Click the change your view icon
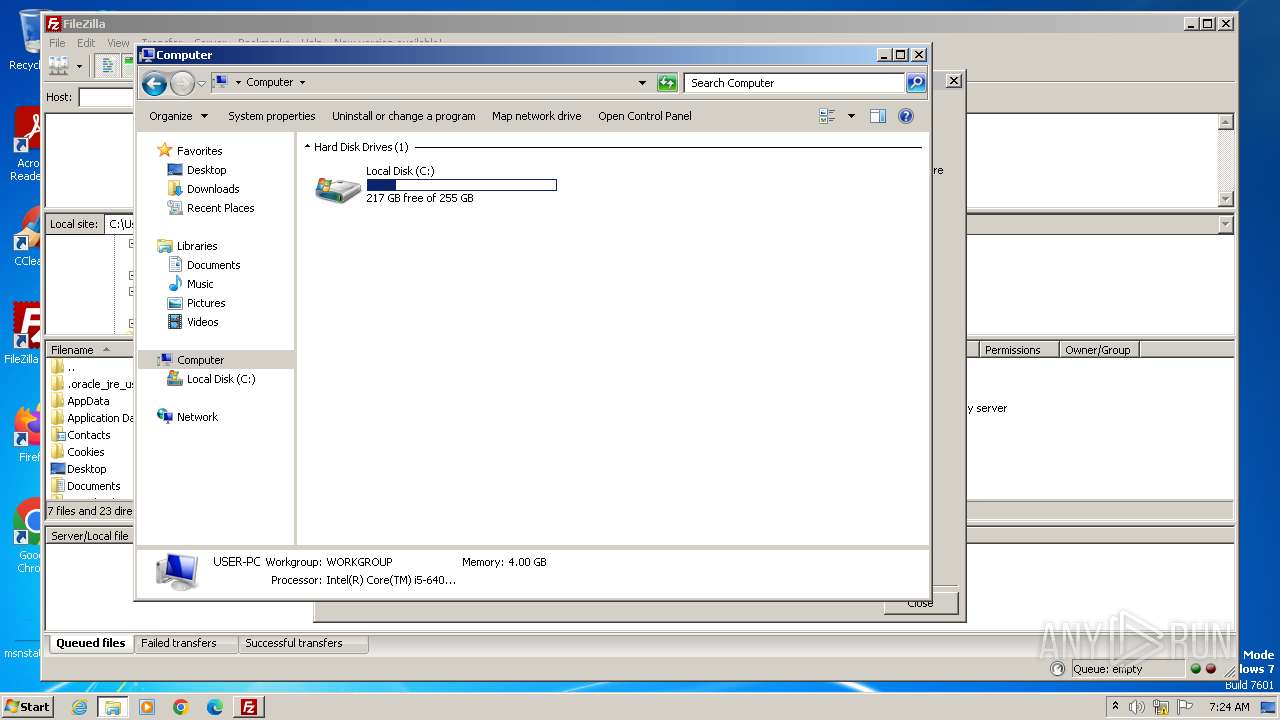The image size is (1280, 720). click(827, 116)
